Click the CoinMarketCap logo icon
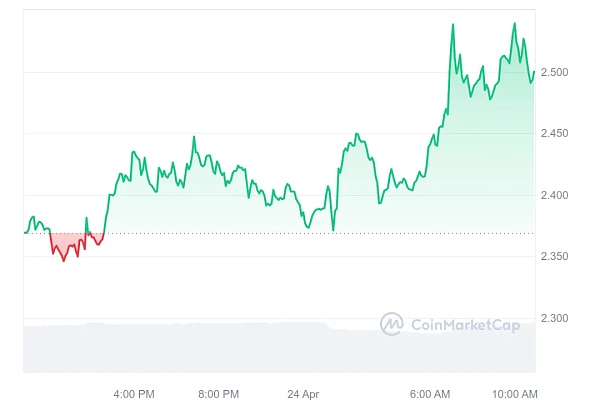The image size is (600, 400). click(x=391, y=323)
